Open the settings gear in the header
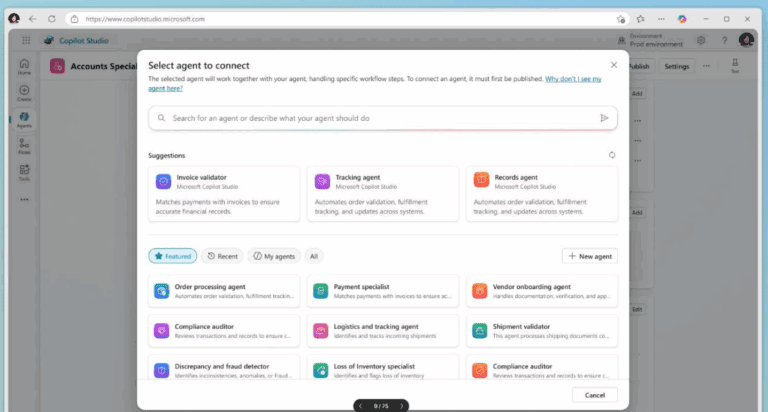The image size is (768, 412). (x=701, y=40)
